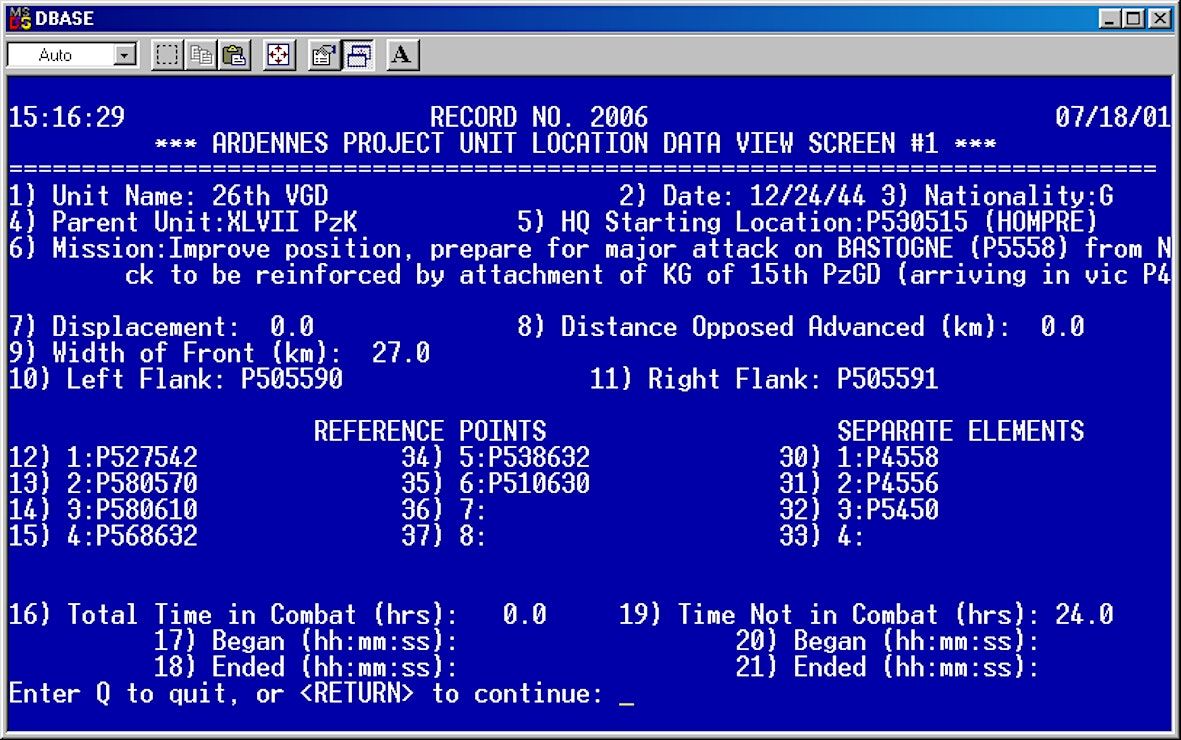Click the Mark selection toolbar icon
1181x740 pixels.
pos(166,56)
